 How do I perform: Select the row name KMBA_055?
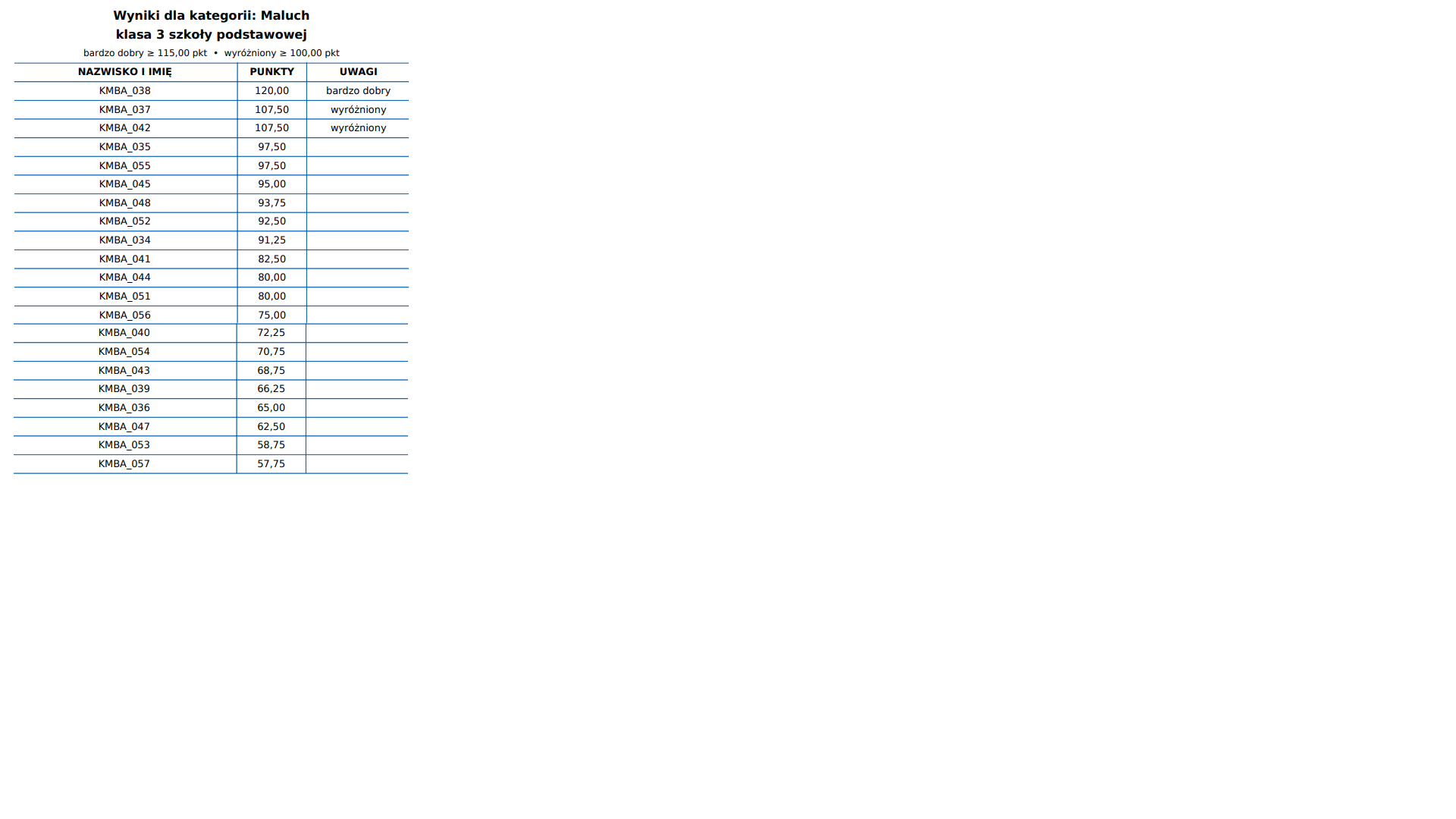pyautogui.click(x=125, y=166)
